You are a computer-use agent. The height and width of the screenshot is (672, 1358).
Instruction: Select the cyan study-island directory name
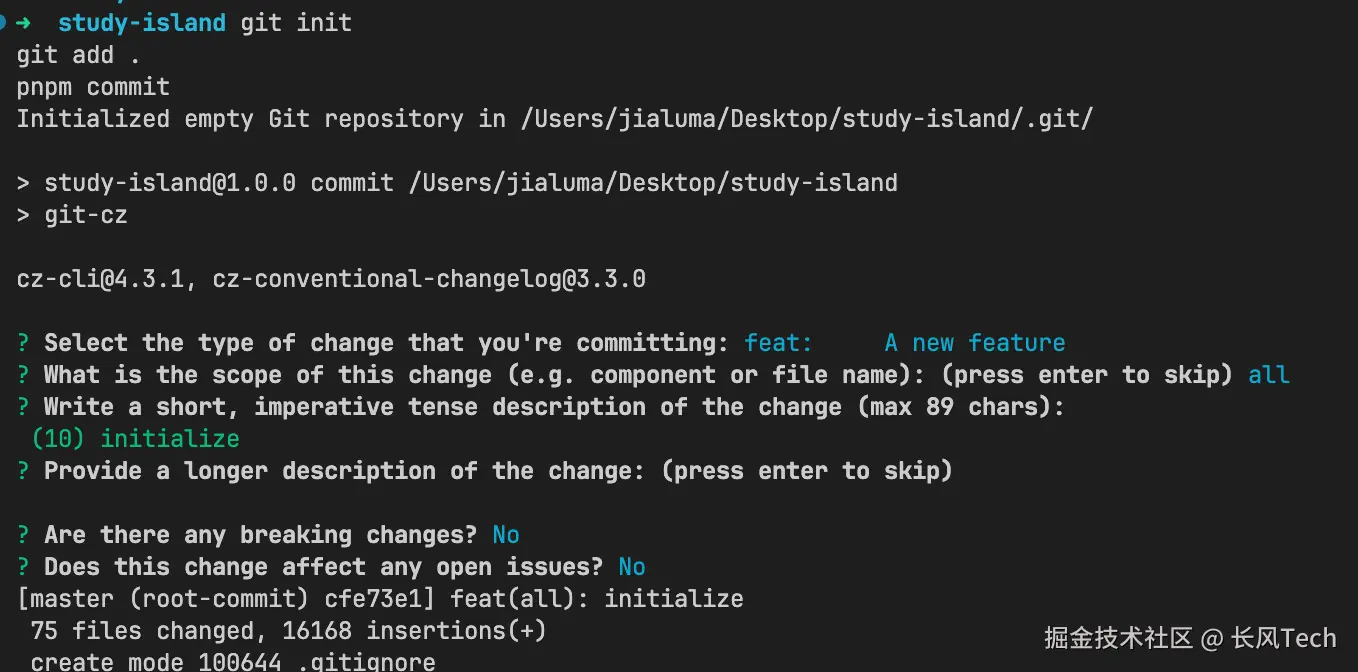coord(141,22)
